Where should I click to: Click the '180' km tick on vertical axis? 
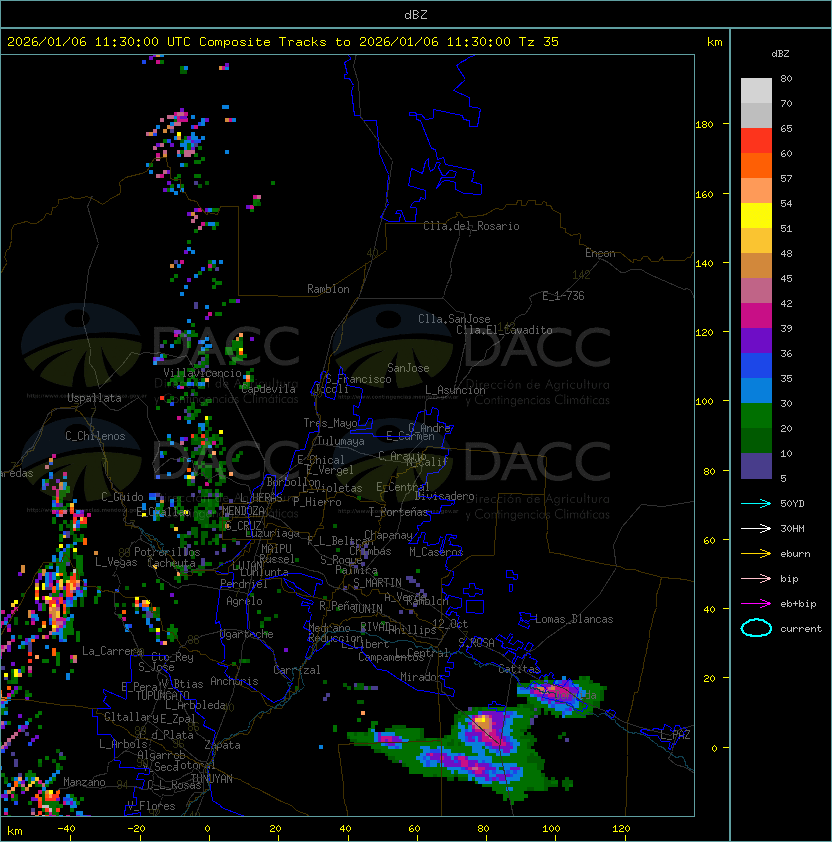pyautogui.click(x=704, y=125)
